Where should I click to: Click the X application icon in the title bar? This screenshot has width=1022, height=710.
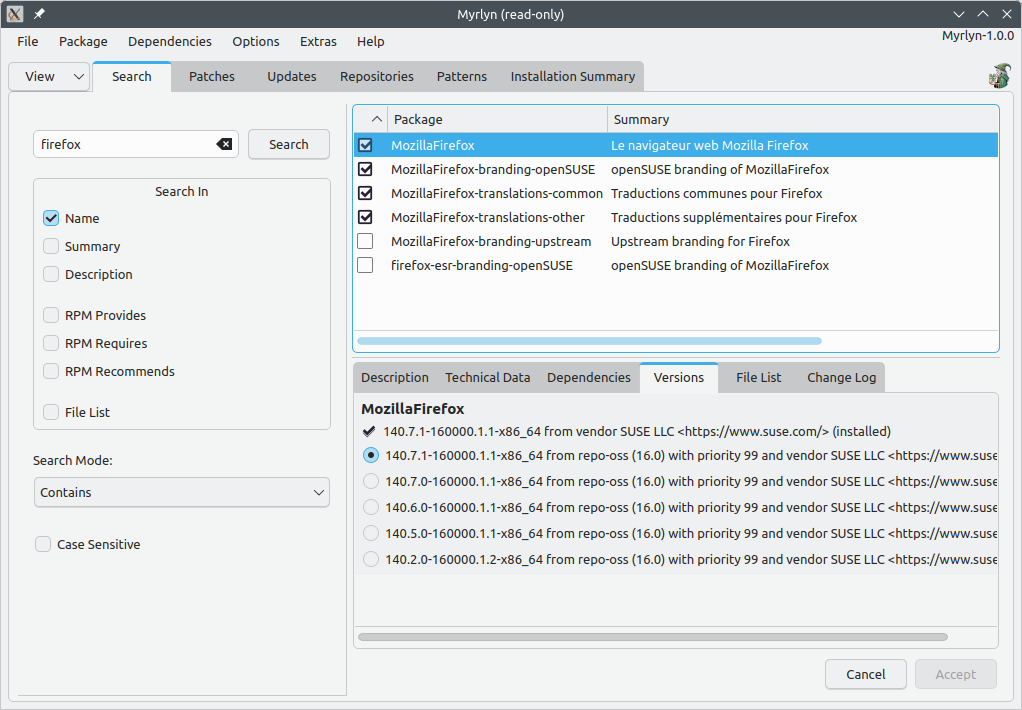15,14
